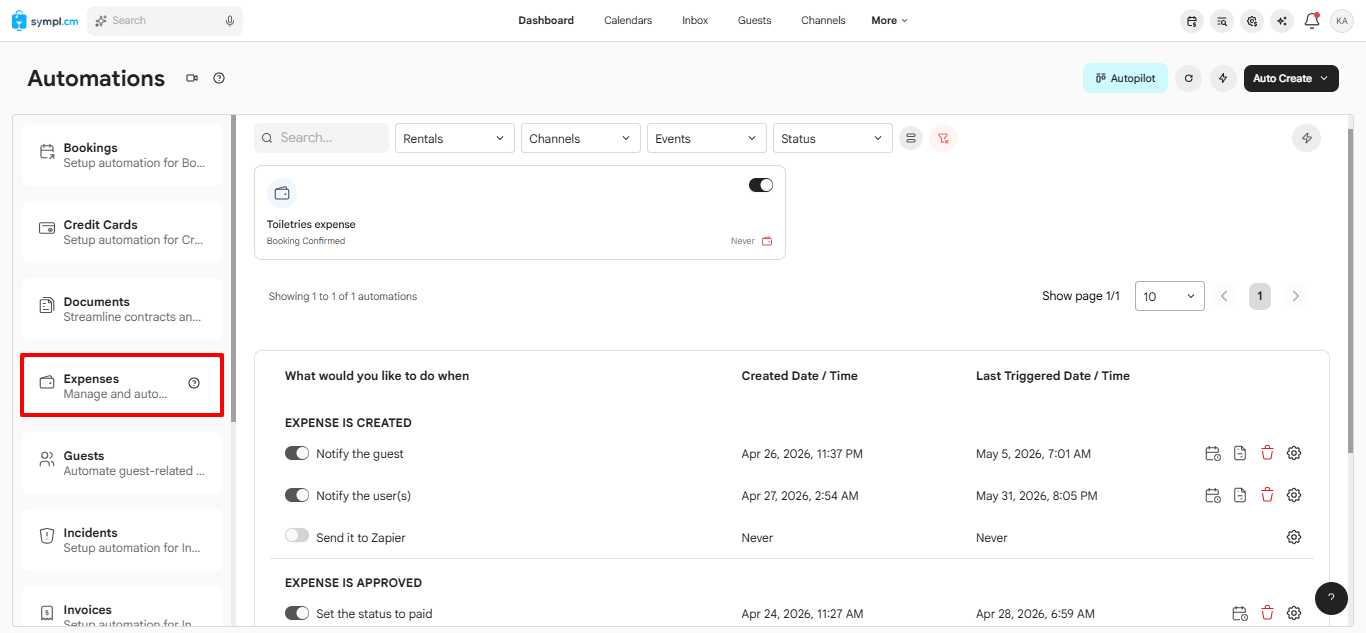Open settings gear for Notify the guest
This screenshot has height=633, width=1366.
tap(1294, 453)
